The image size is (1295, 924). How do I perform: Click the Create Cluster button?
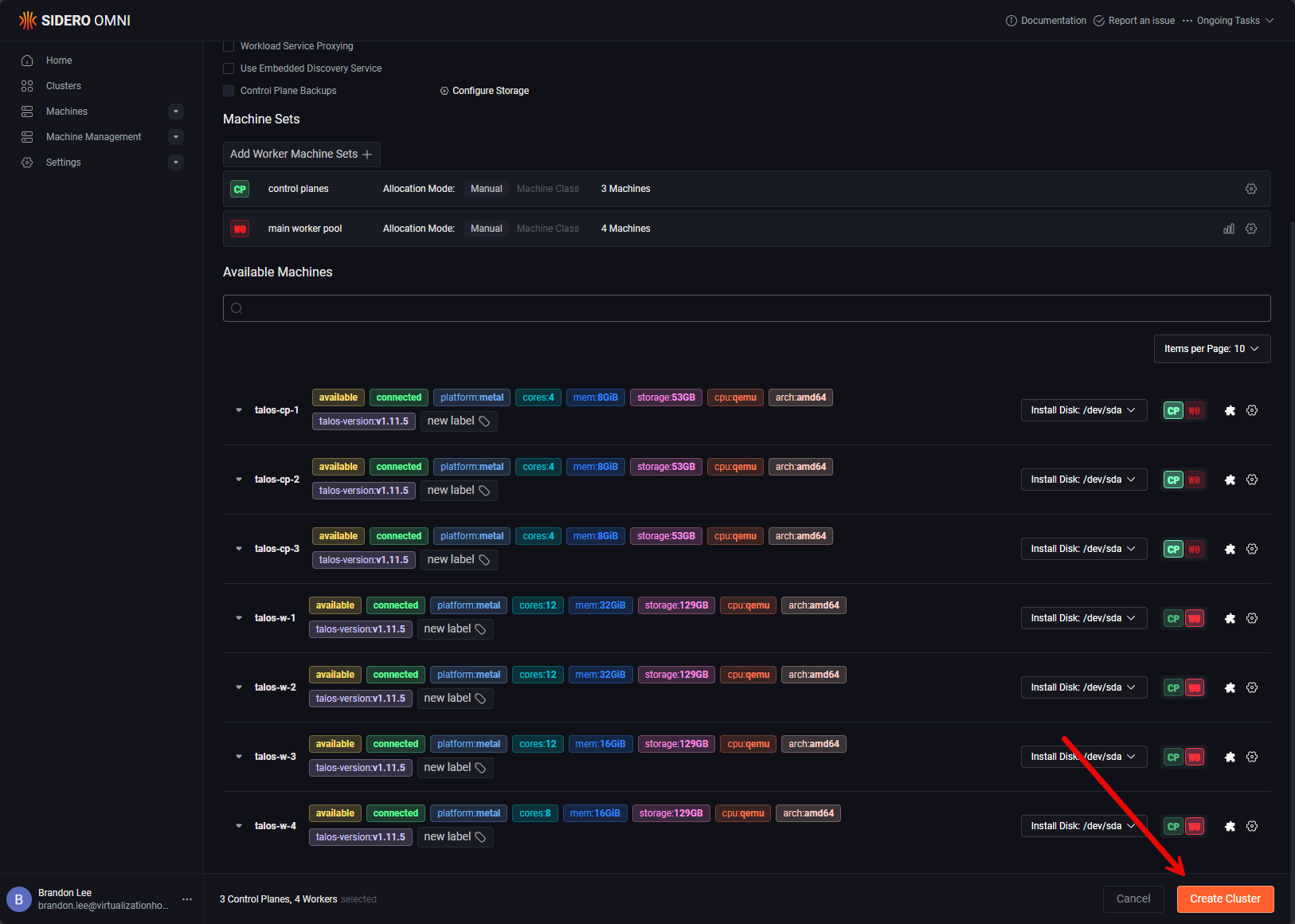[1225, 899]
